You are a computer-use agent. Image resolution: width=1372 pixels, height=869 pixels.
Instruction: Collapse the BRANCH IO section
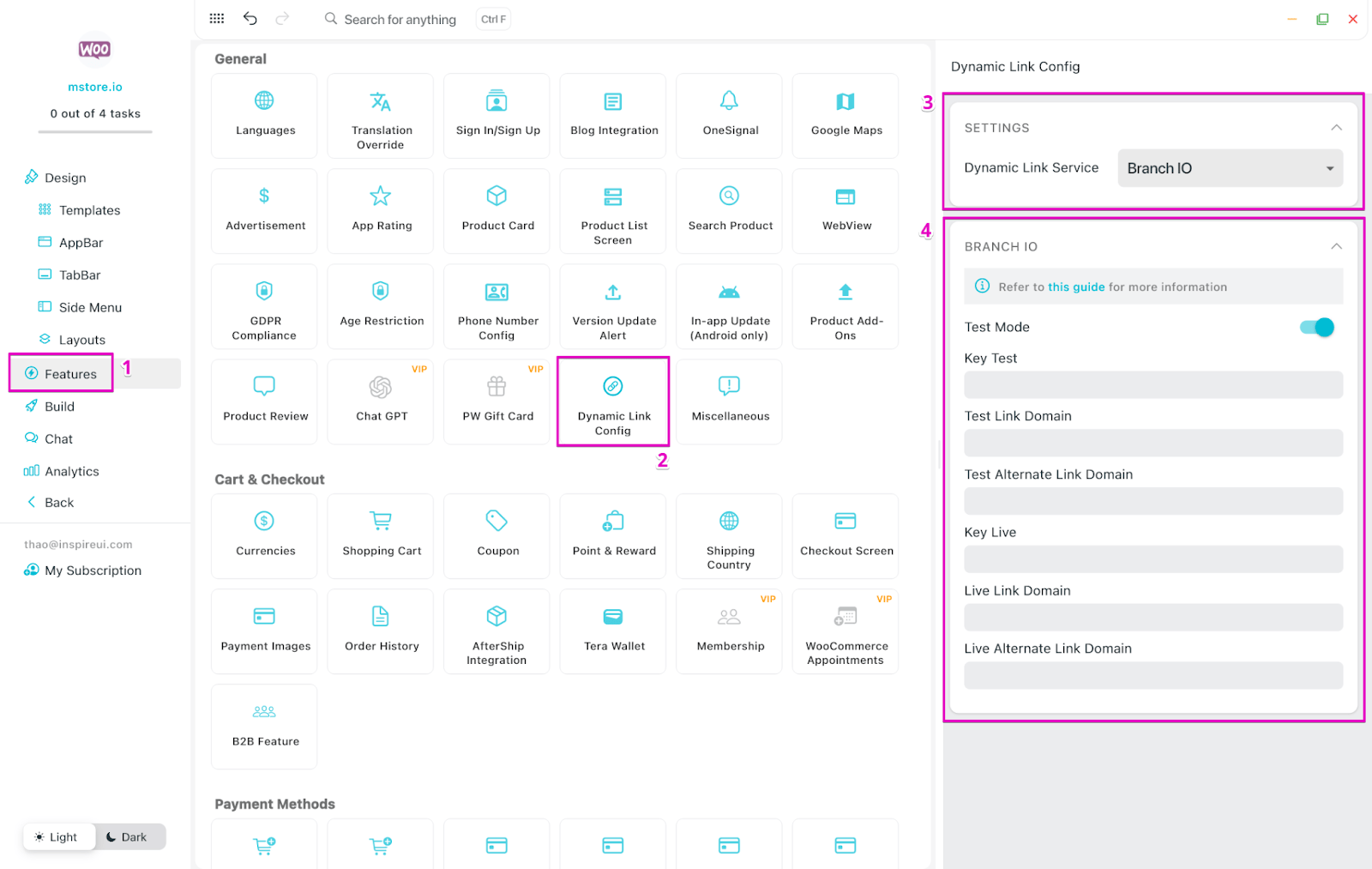pos(1336,246)
